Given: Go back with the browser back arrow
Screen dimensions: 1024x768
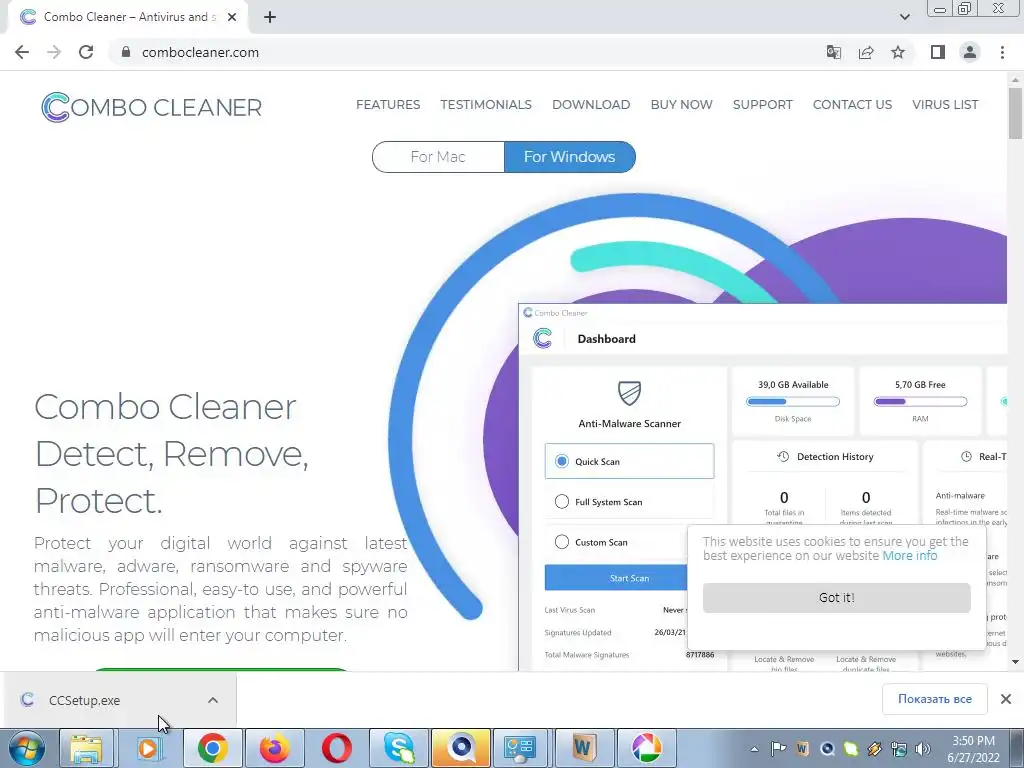Looking at the screenshot, I should tap(22, 52).
